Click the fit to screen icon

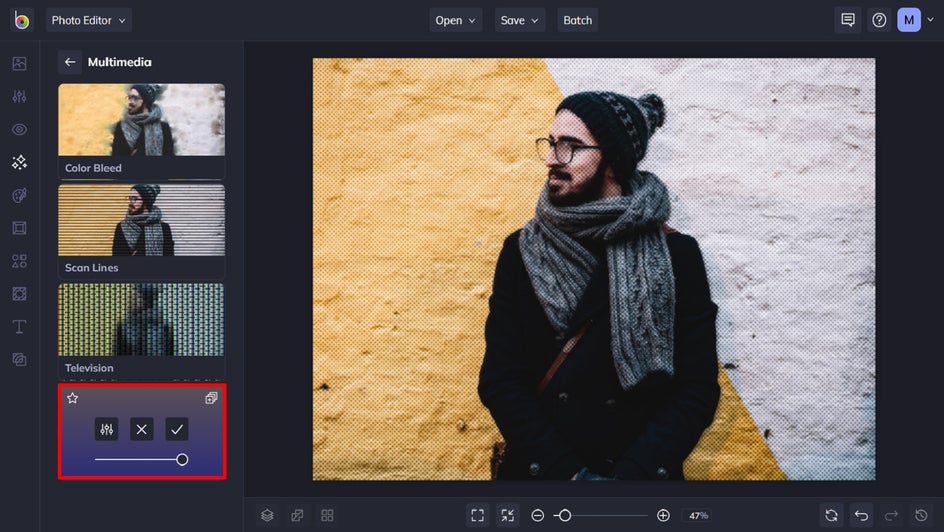pyautogui.click(x=477, y=515)
